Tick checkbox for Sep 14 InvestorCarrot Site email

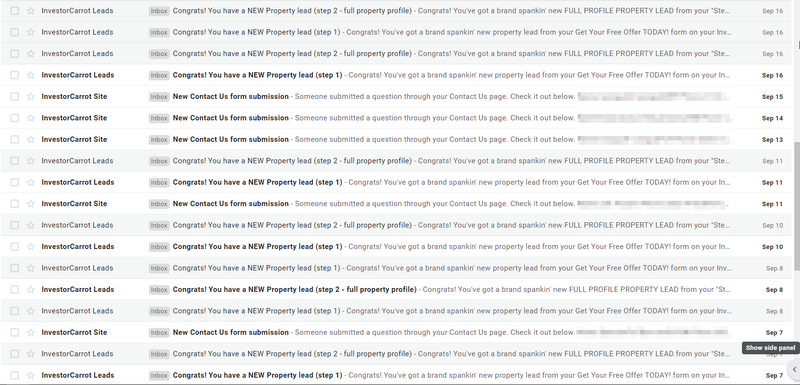click(x=14, y=118)
